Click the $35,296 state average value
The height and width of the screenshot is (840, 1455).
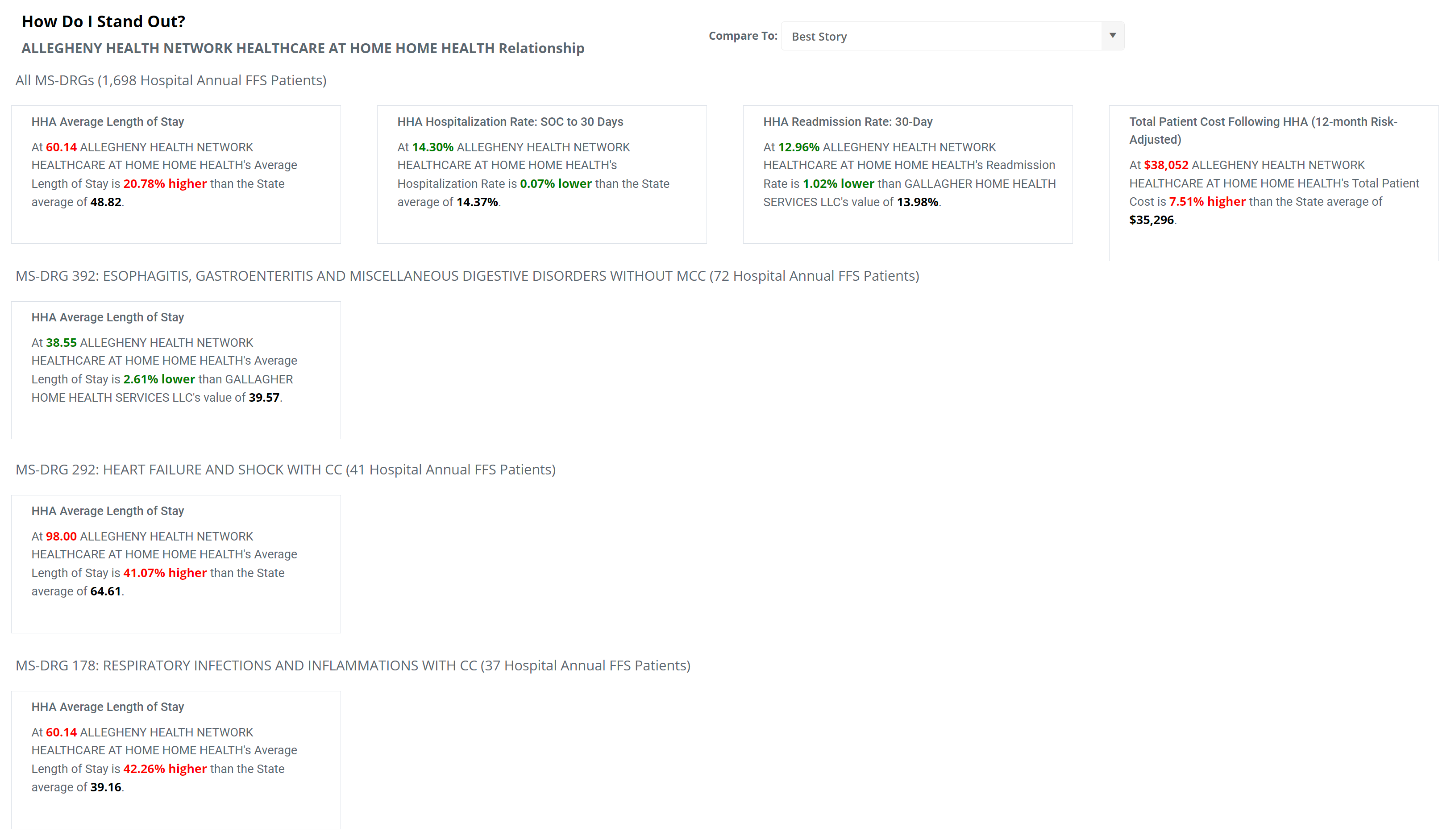[x=1151, y=220]
